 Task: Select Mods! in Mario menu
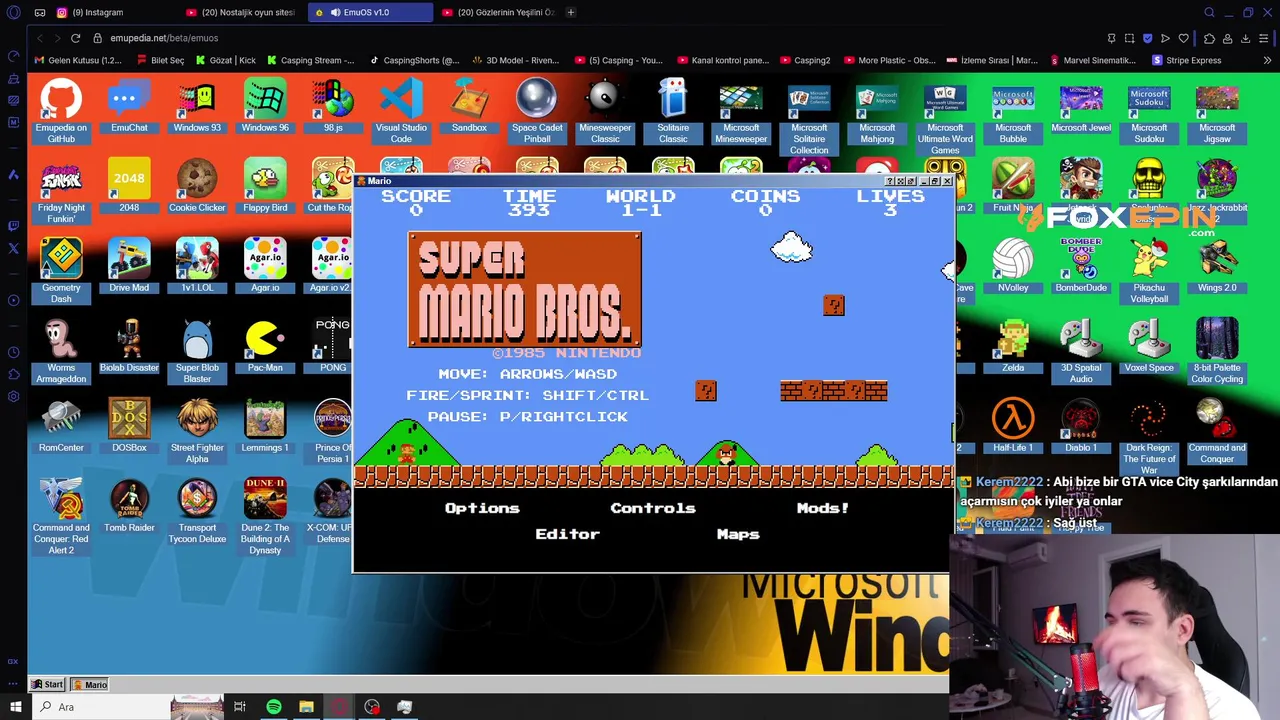[x=822, y=508]
